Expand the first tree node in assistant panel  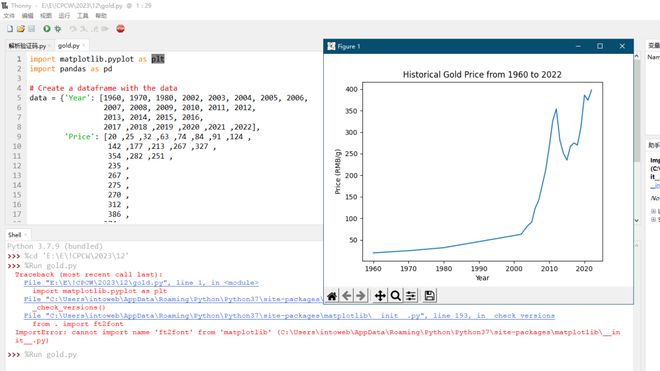pos(653,211)
